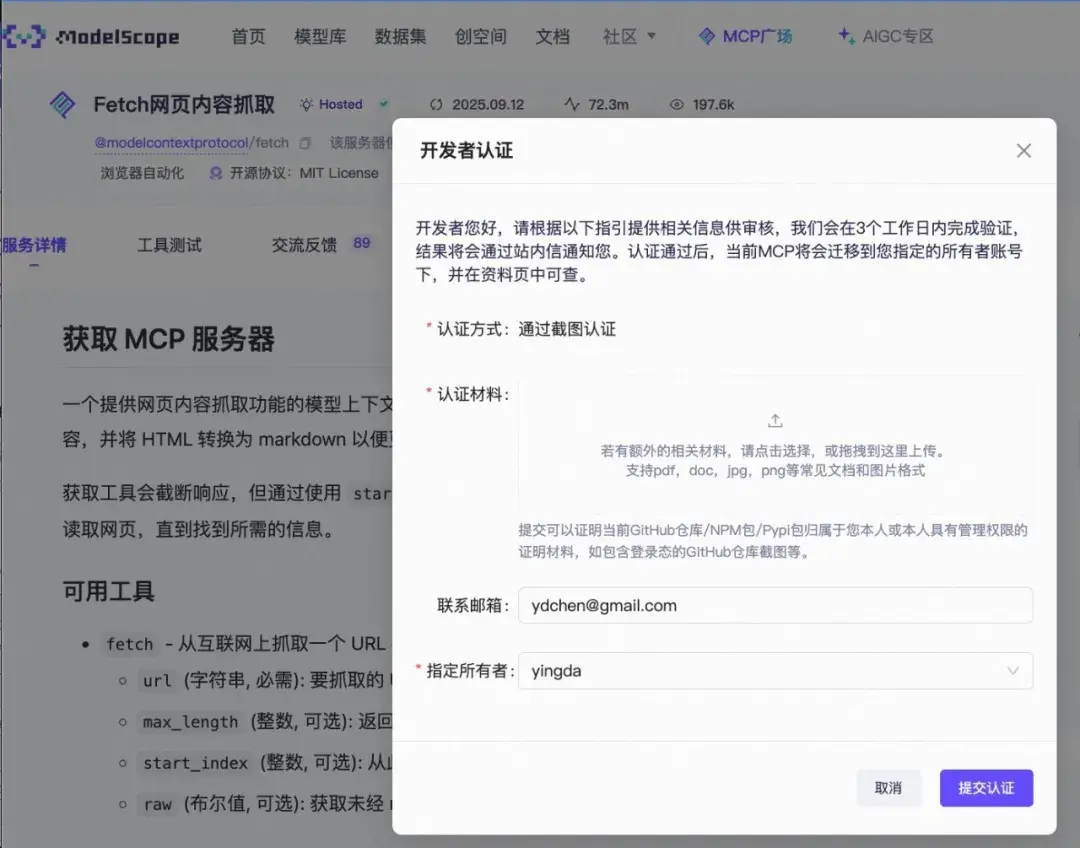
Task: Click the upload arrow icon in 认证材料 area
Action: [776, 421]
